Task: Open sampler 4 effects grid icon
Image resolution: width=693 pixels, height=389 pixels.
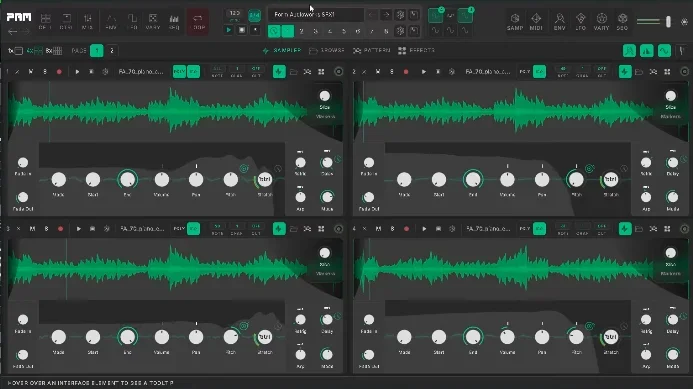Action: pos(667,229)
